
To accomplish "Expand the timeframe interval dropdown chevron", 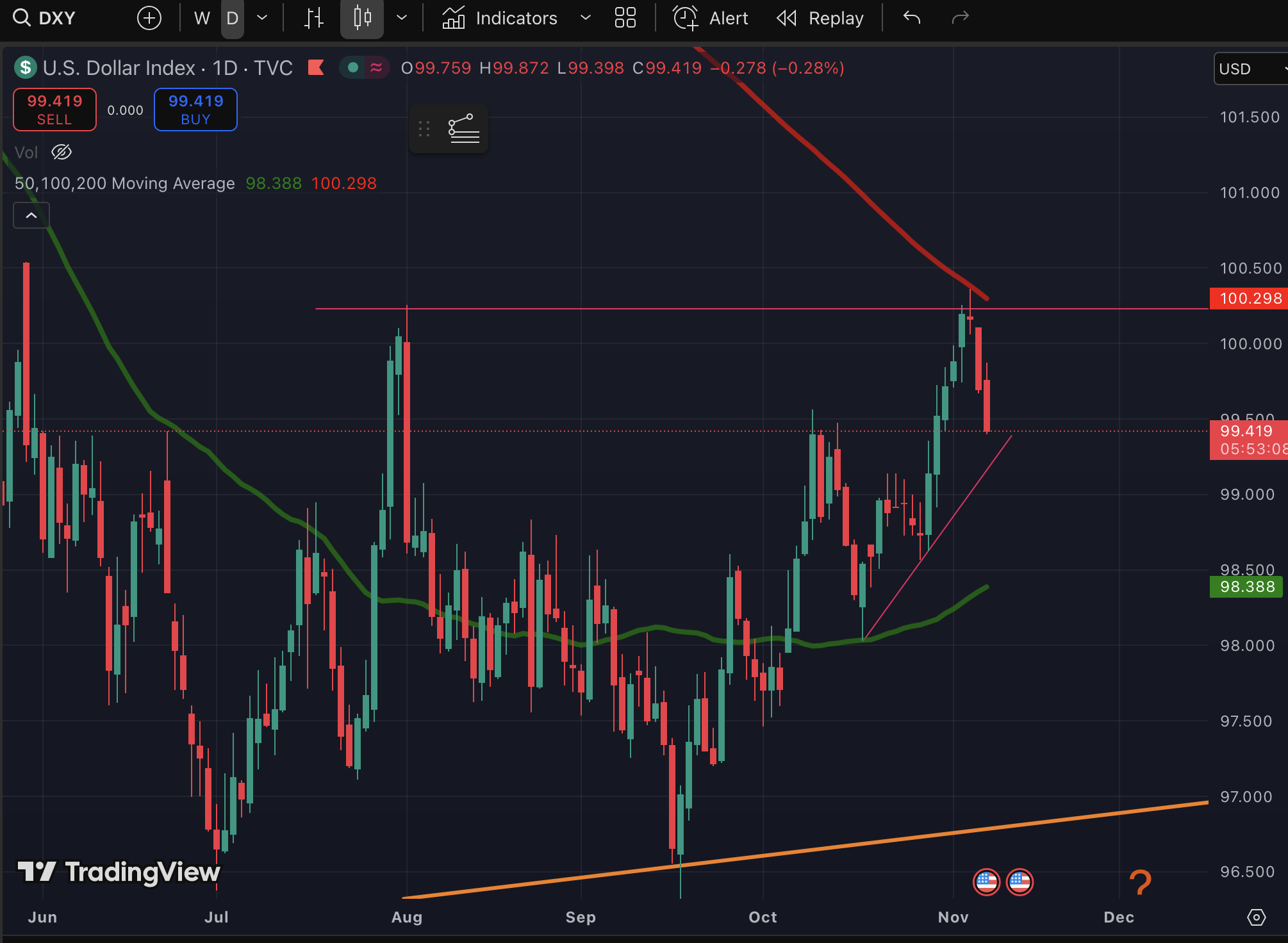I will coord(262,17).
